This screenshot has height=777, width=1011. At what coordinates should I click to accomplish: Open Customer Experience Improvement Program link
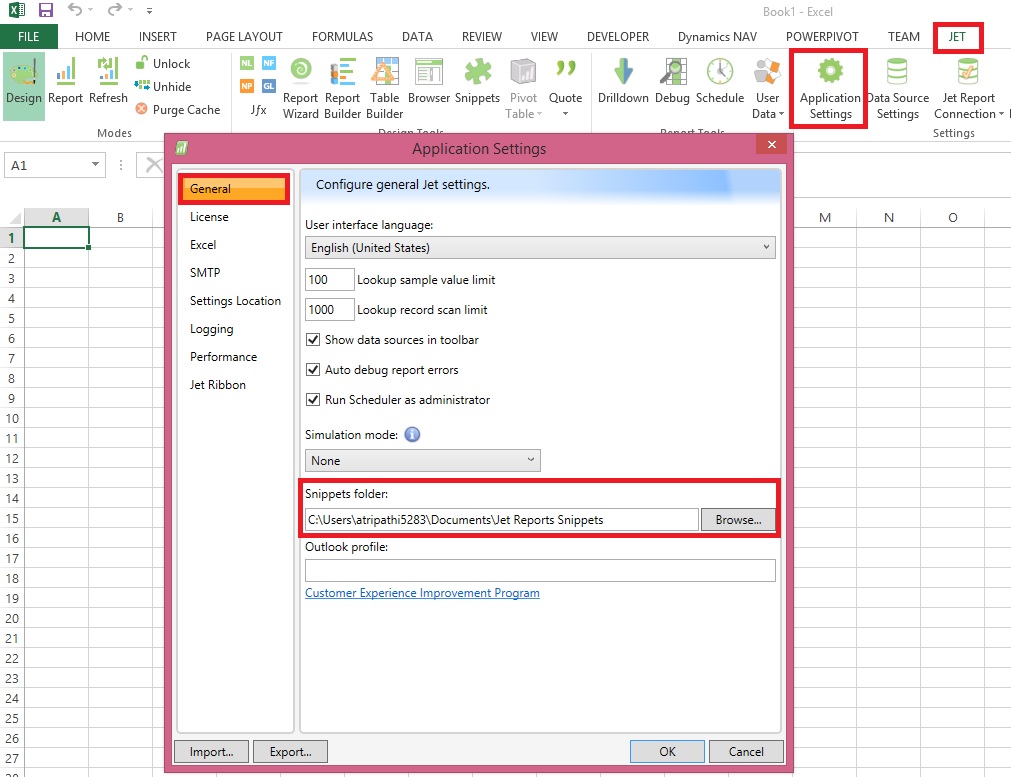[422, 593]
